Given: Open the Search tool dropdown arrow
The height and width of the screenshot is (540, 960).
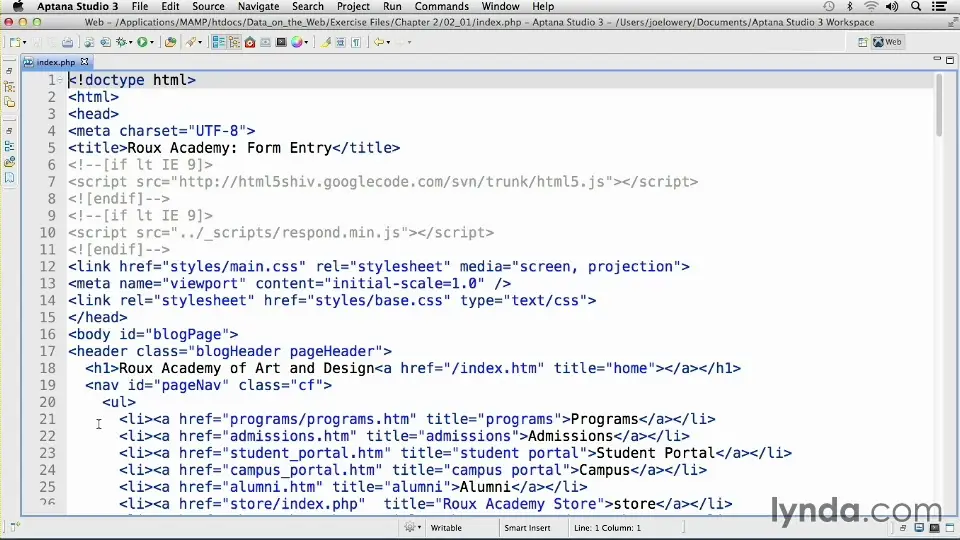Looking at the screenshot, I should click(x=200, y=43).
